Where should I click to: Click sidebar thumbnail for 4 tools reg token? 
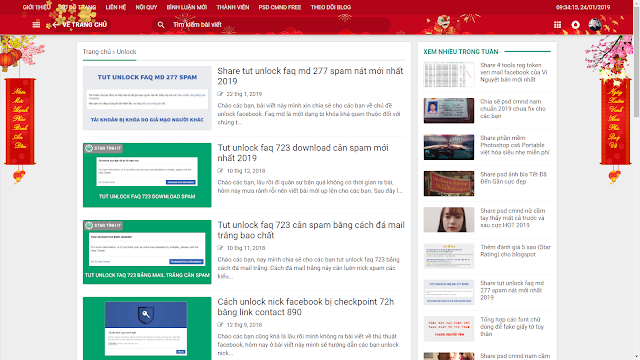tap(449, 74)
